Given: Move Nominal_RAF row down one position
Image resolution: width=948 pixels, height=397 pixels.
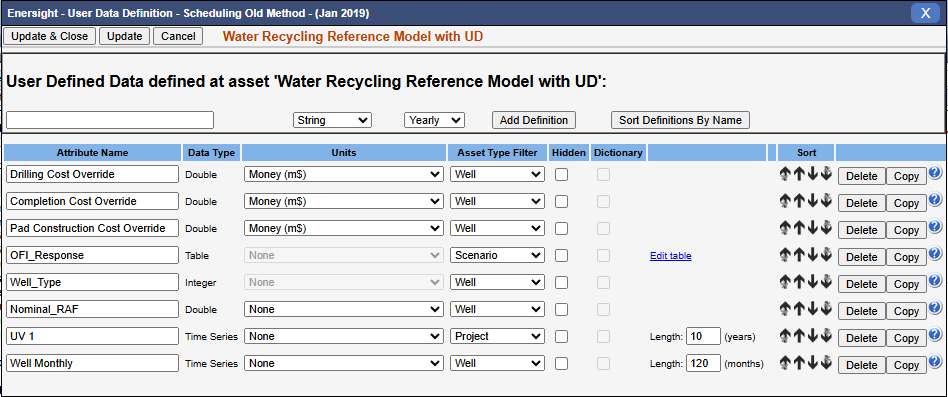Looking at the screenshot, I should click(813, 309).
